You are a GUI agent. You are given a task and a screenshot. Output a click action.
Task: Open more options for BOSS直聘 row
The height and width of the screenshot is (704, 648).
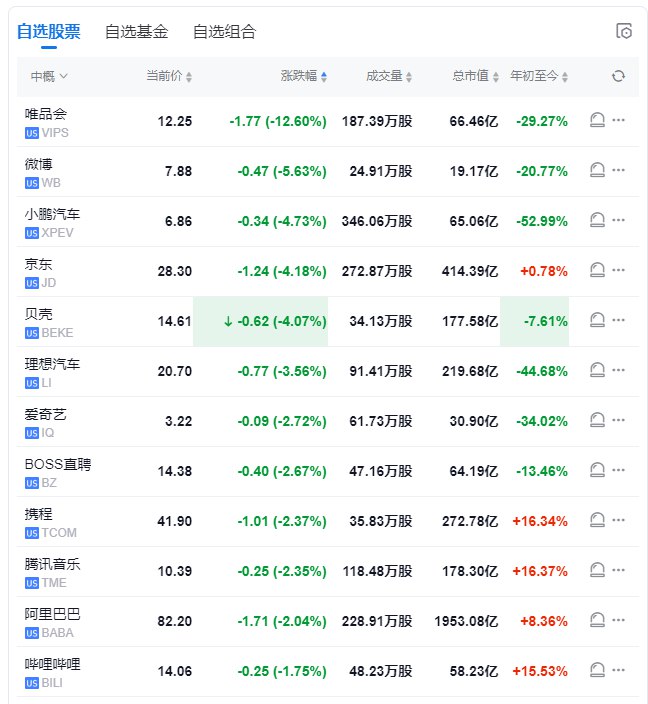coord(618,470)
